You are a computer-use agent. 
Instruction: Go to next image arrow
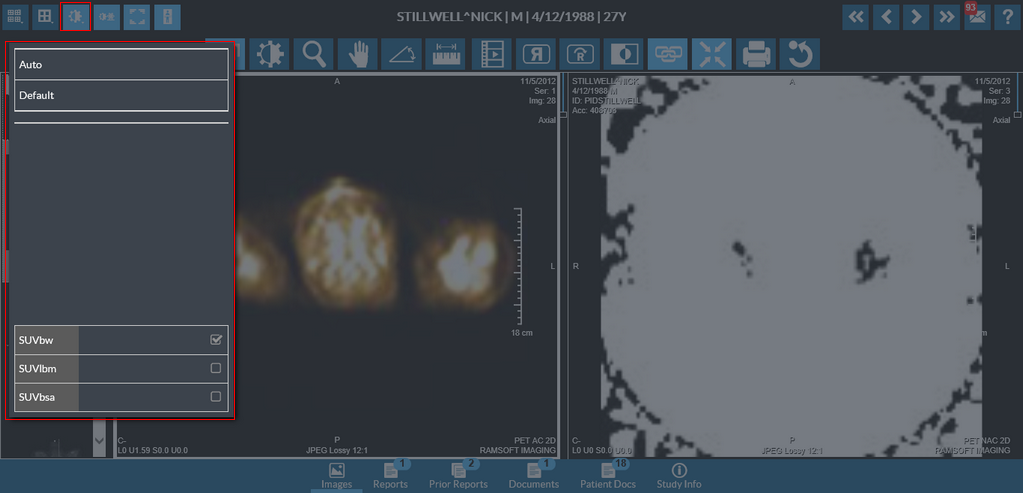pos(914,17)
